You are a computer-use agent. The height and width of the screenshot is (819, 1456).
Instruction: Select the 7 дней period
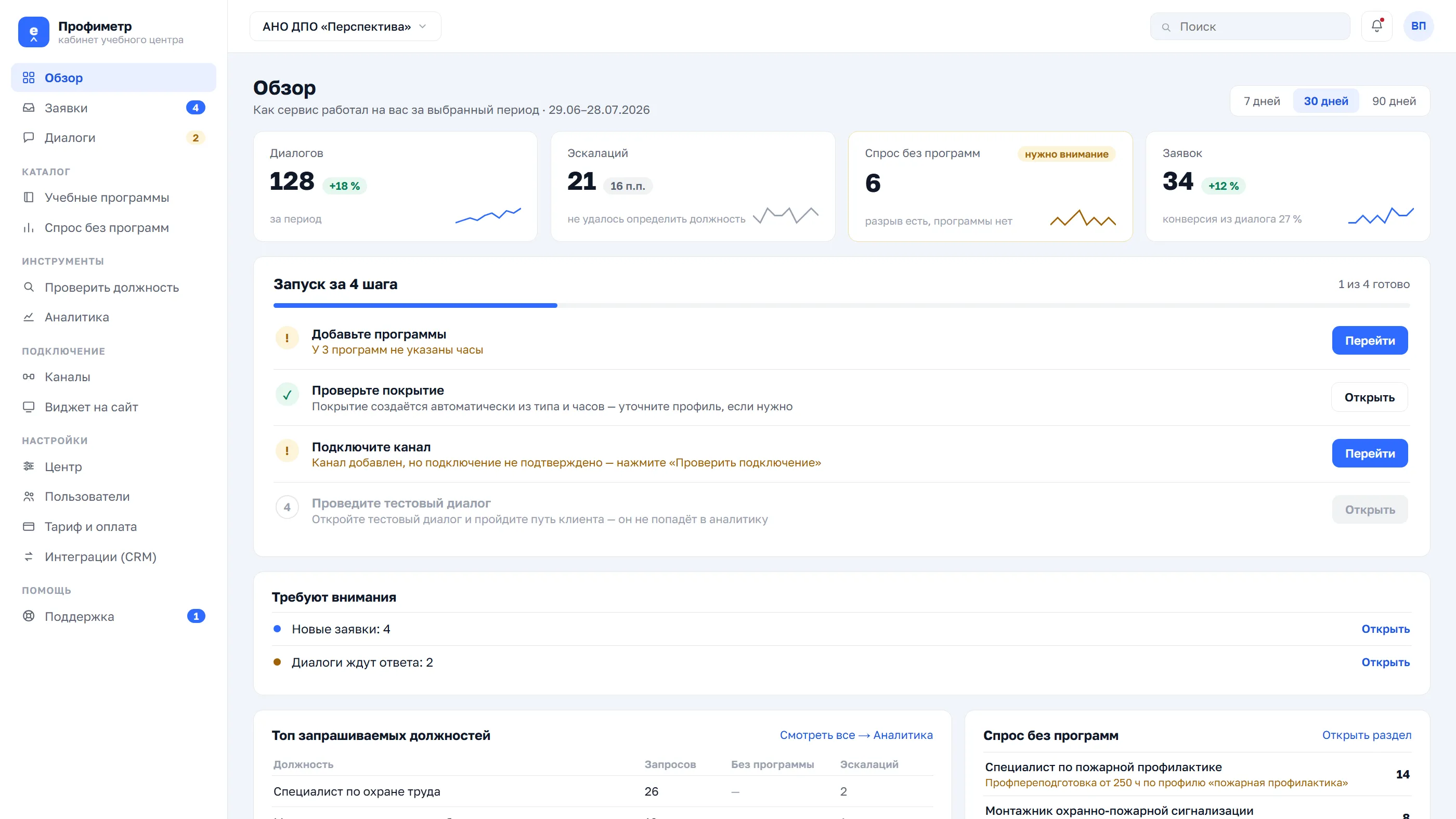click(x=1262, y=100)
